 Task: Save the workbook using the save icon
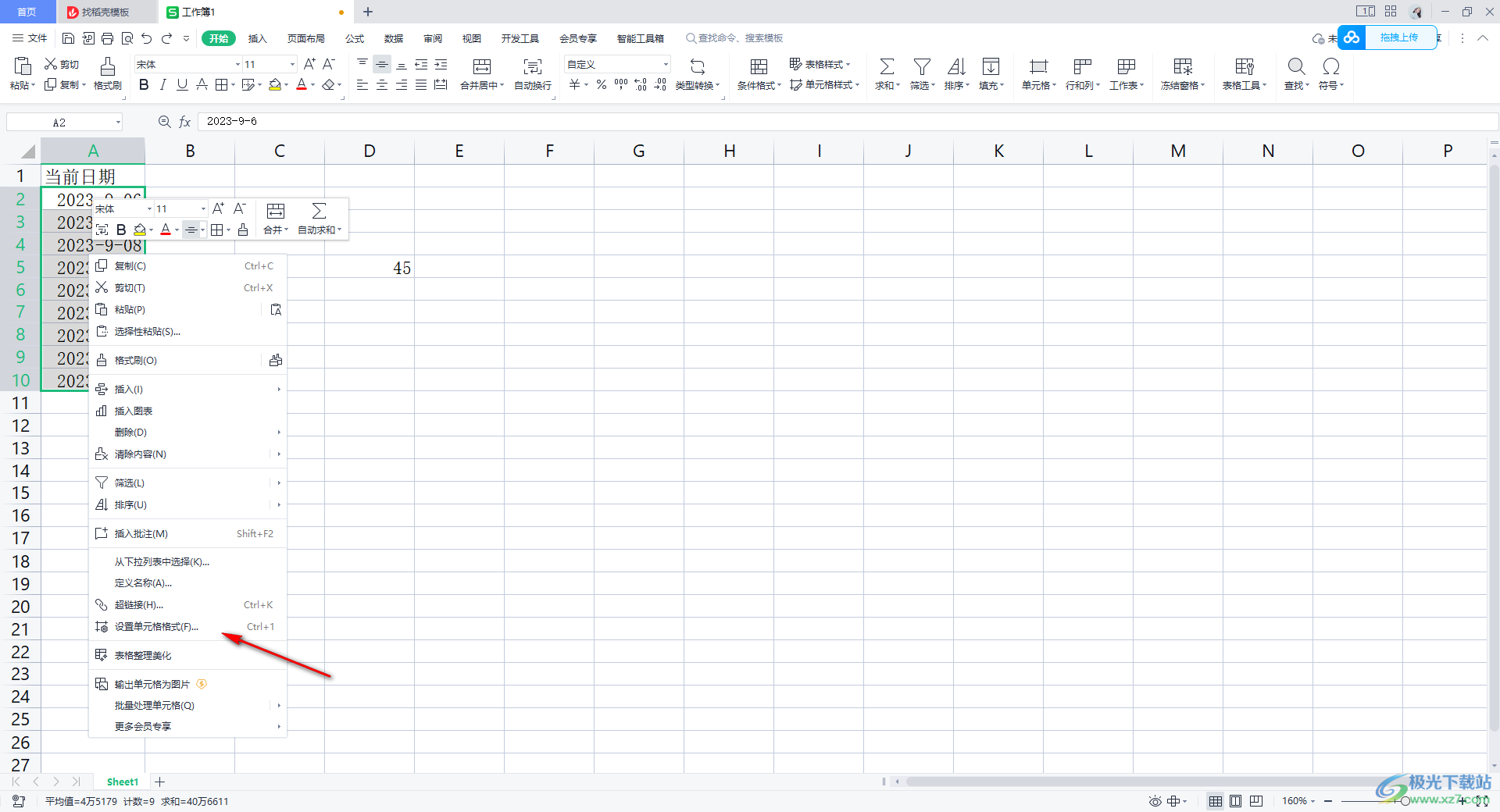68,38
